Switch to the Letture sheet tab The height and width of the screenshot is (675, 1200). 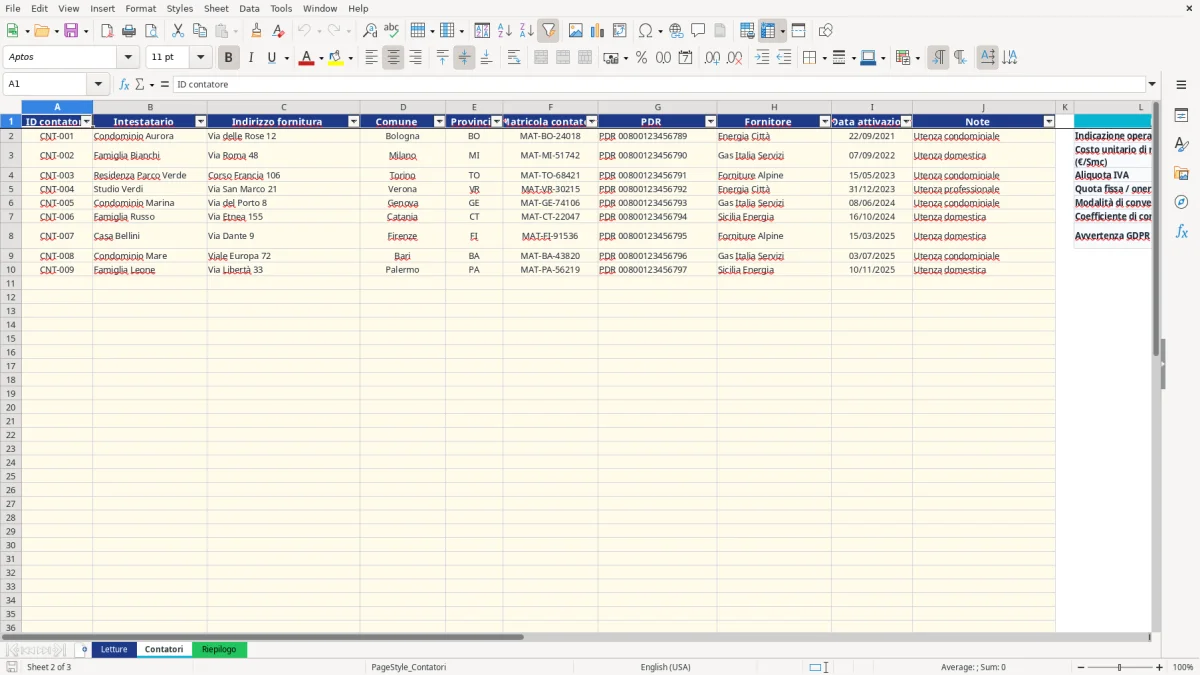[x=114, y=649]
